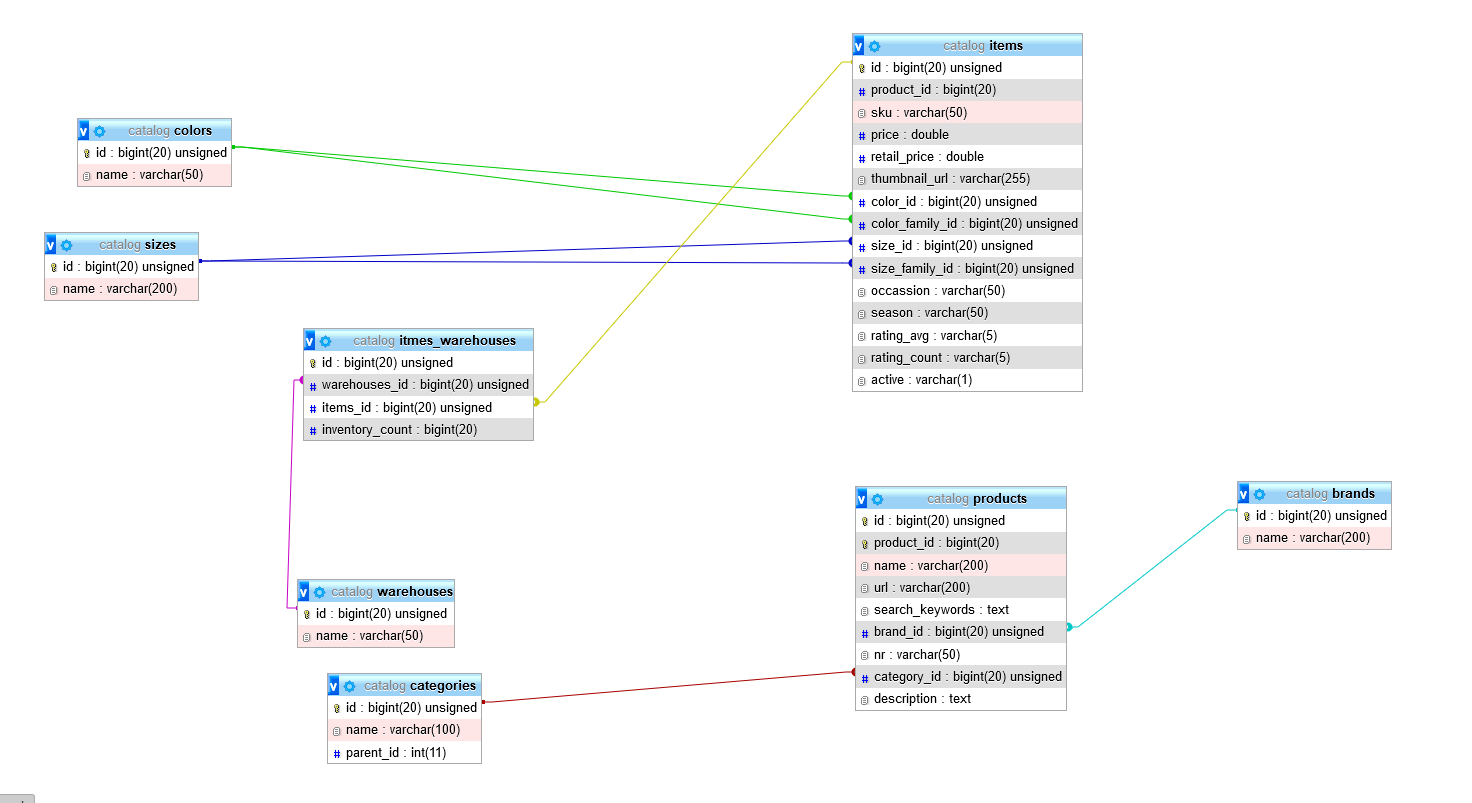Image resolution: width=1472 pixels, height=803 pixels.
Task: Click the 'catalog brands' table title
Action: [x=1330, y=494]
